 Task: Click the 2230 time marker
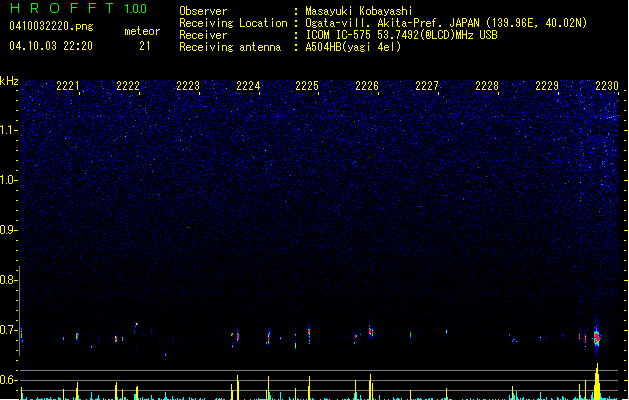[607, 86]
